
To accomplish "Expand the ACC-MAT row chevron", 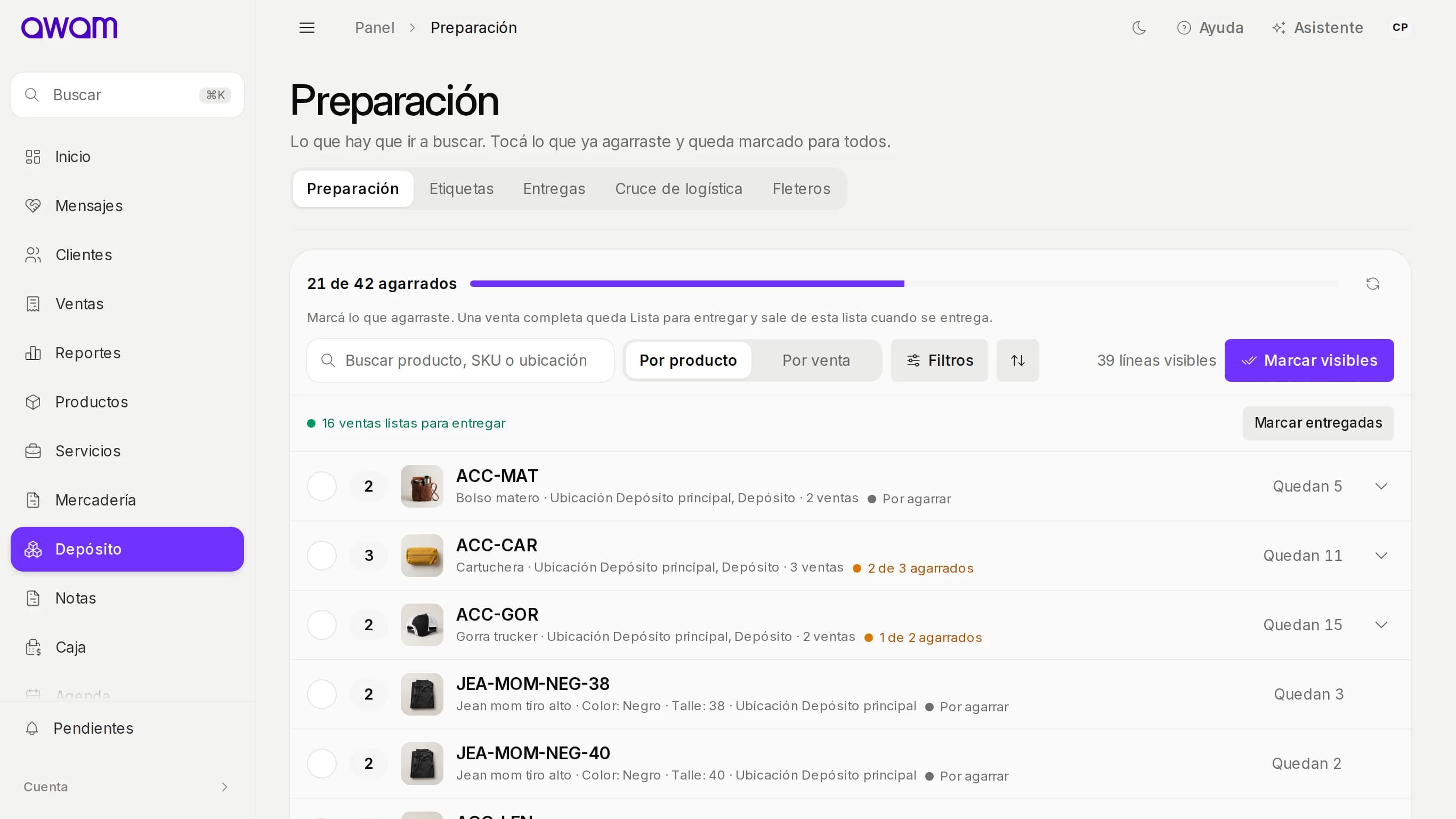I will tap(1381, 486).
